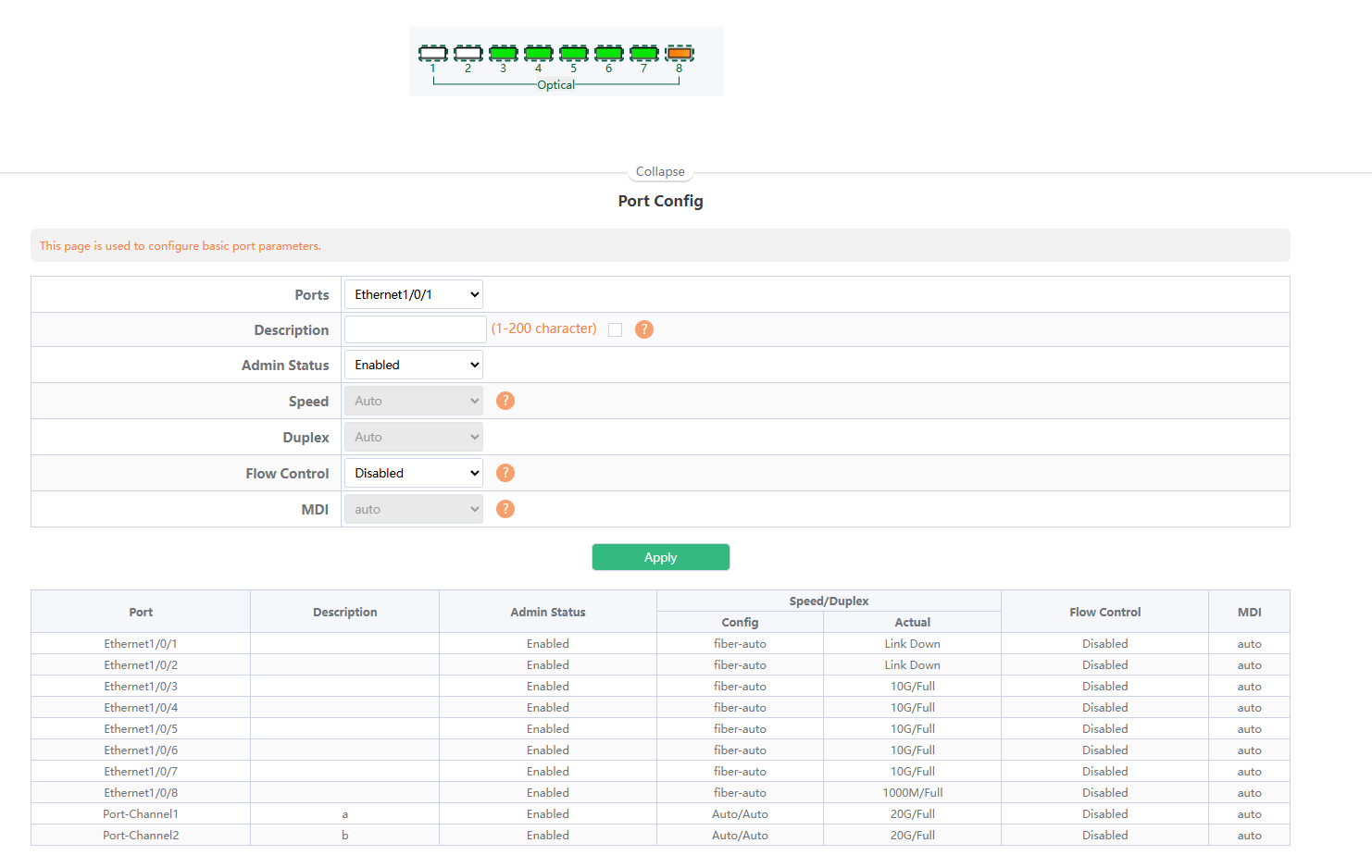Viewport: 1372px width, 868px height.
Task: Open the Flow Control dropdown
Action: [x=414, y=473]
